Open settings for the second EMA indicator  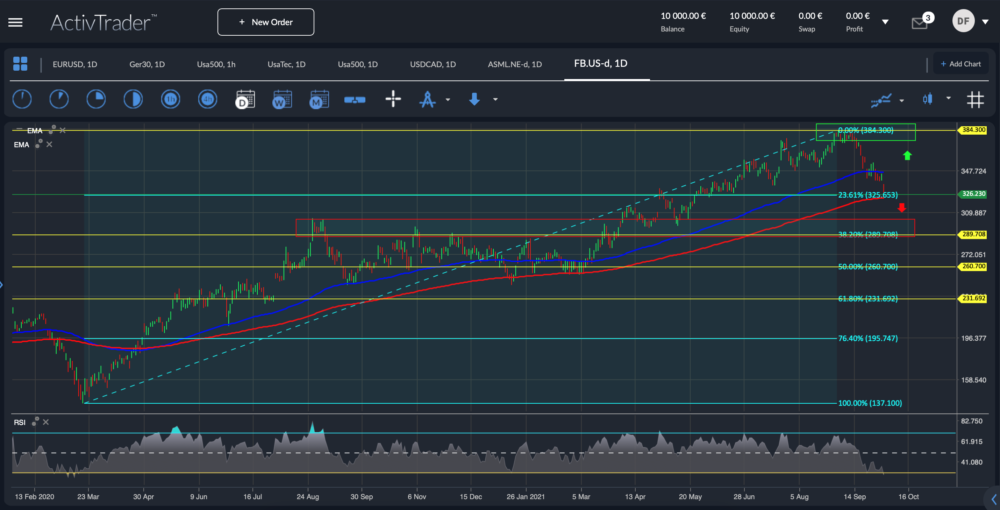click(x=38, y=143)
